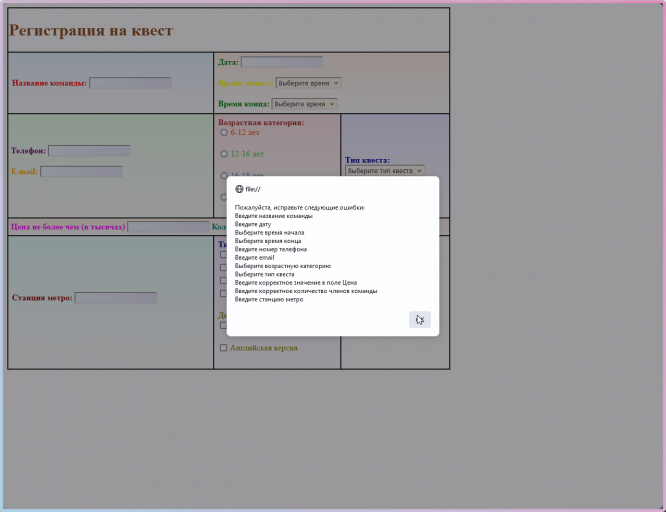
Task: Click error line 'Выберите время начала'
Action: coord(269,232)
